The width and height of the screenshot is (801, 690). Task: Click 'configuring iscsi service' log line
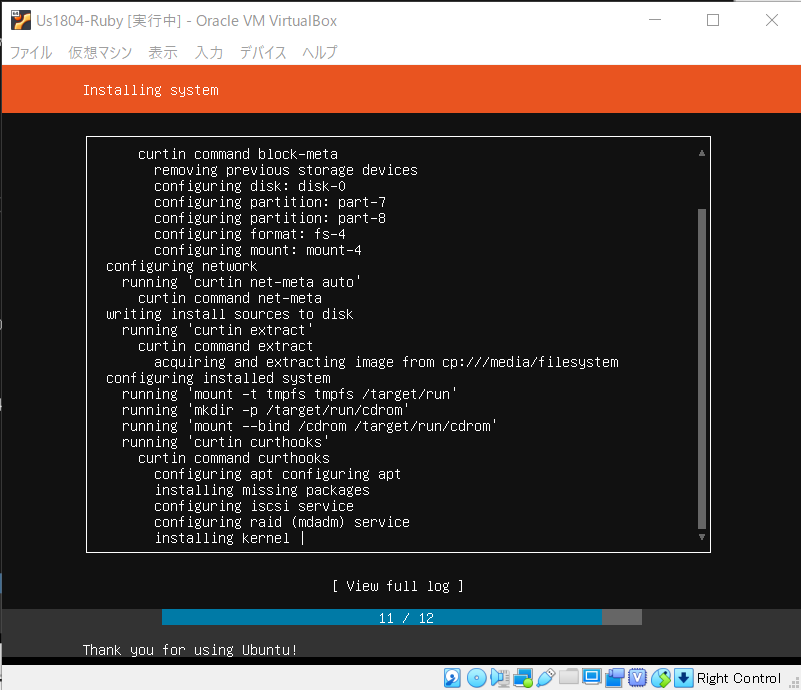(254, 507)
